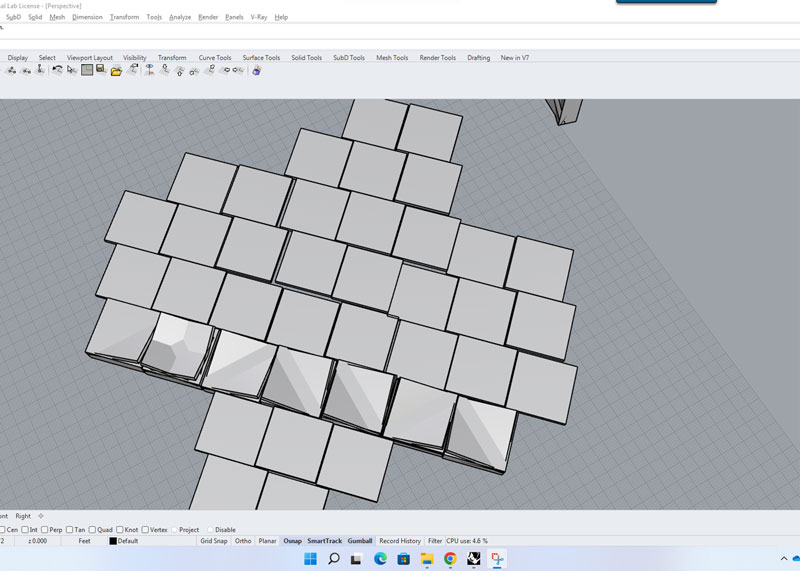Switch to the Solid Tools tab
Viewport: 800px width, 571px height.
coord(307,58)
